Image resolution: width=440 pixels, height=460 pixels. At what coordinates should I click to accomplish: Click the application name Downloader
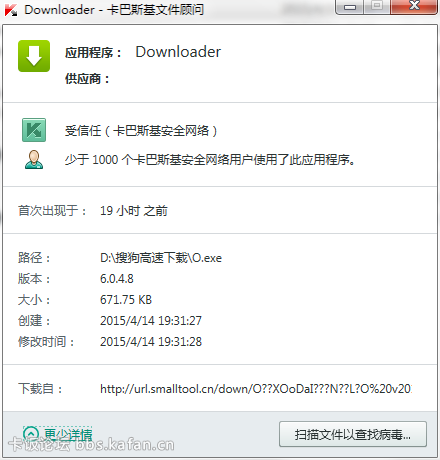tap(178, 52)
